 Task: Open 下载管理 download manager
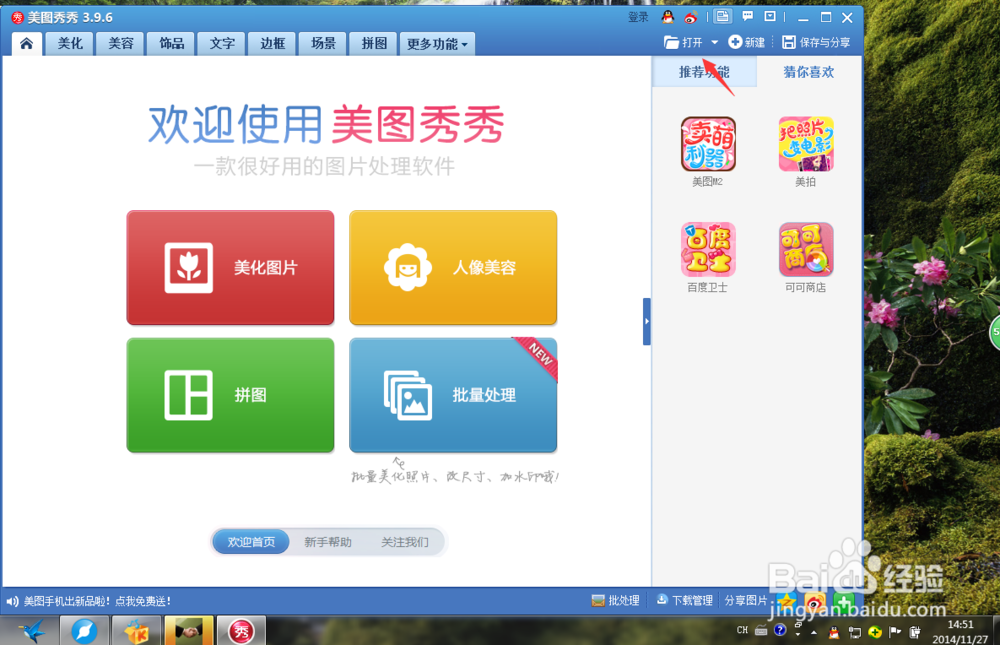(684, 600)
